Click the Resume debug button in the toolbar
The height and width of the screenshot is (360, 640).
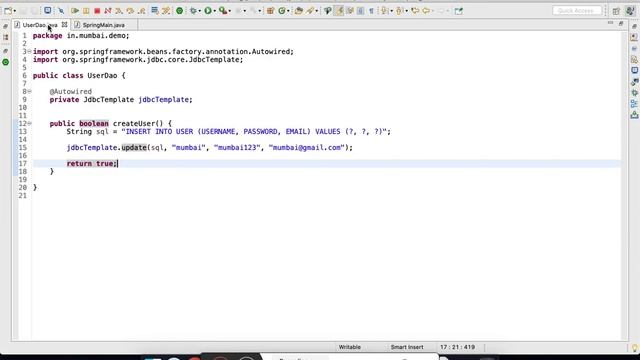click(75, 11)
